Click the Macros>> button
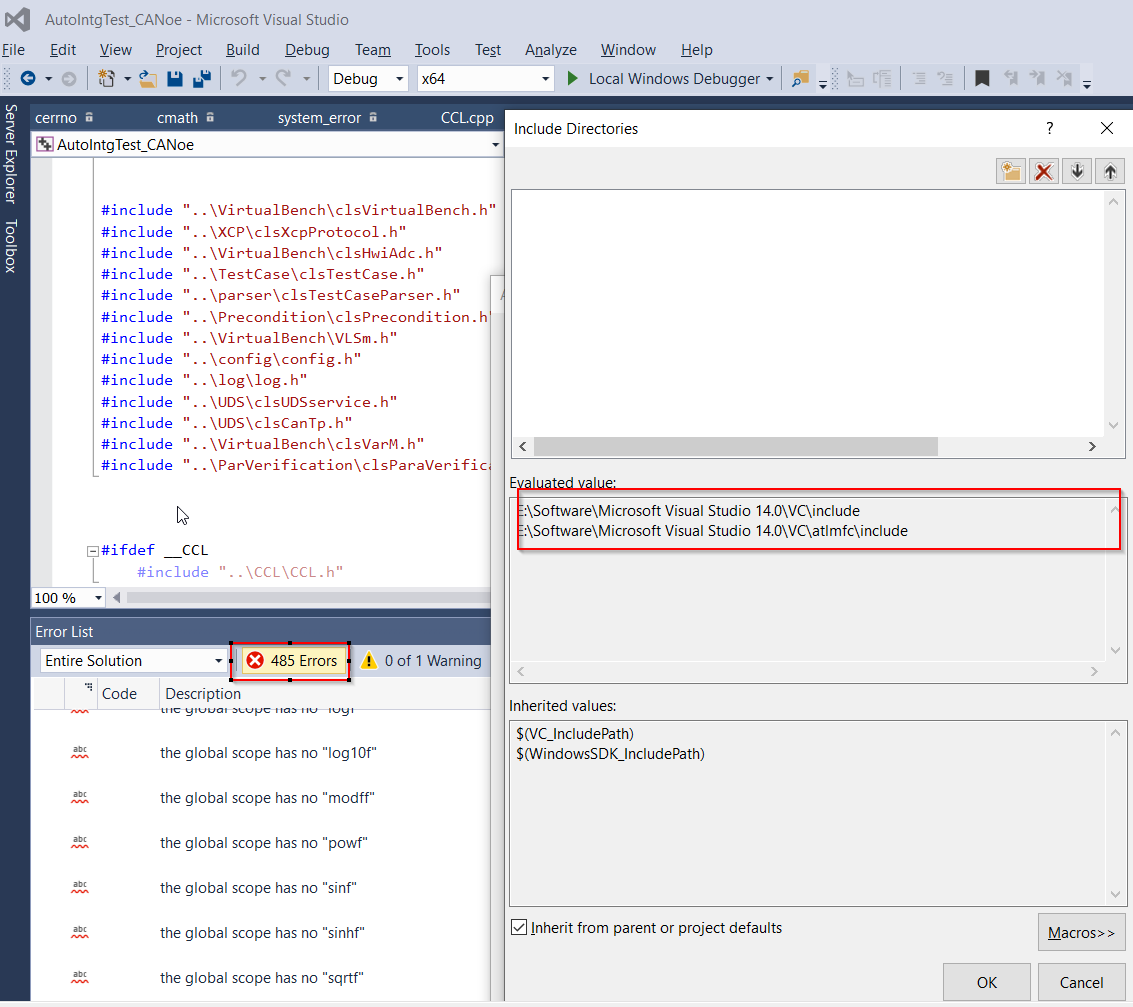Viewport: 1133px width, 1007px height. [1081, 933]
